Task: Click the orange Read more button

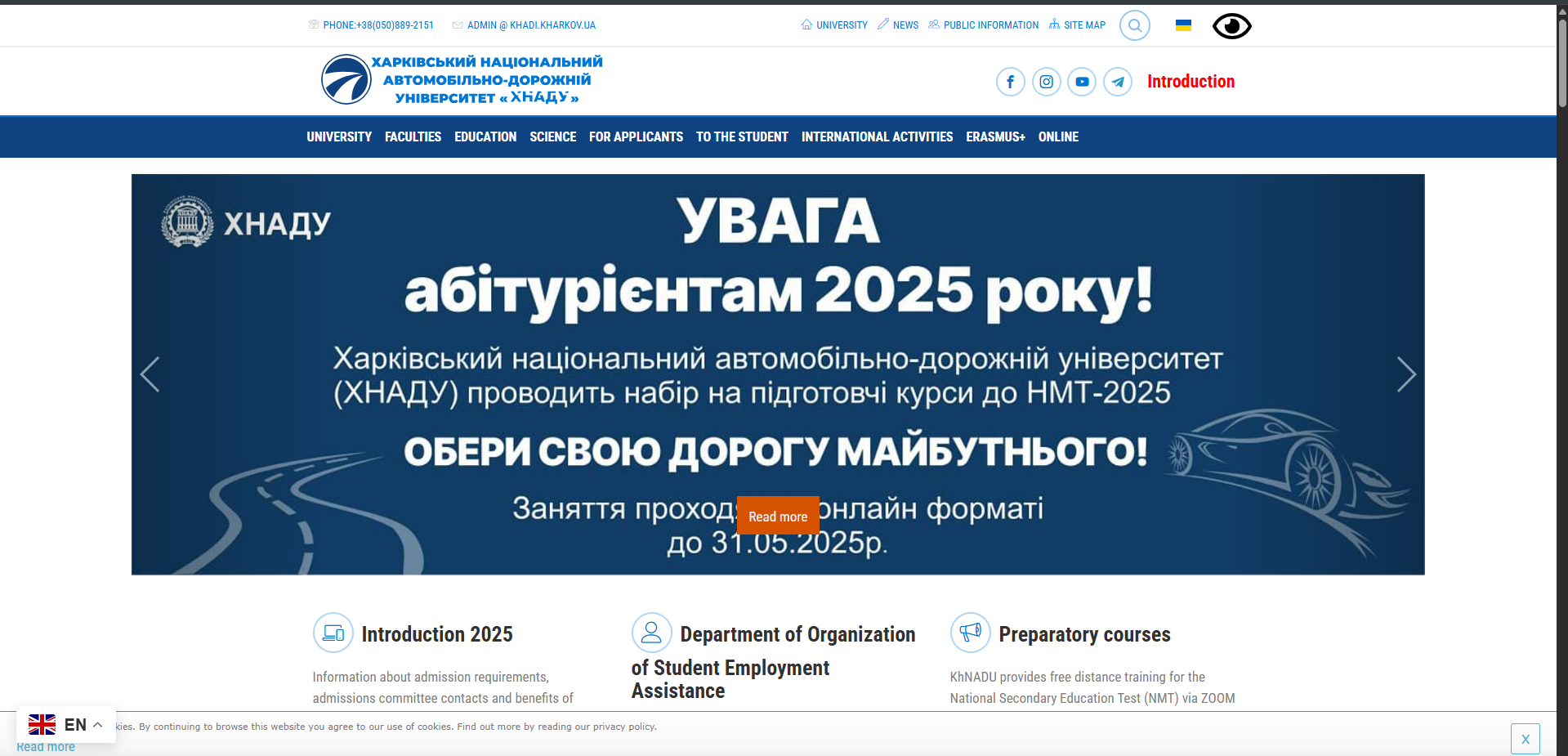Action: pos(778,516)
